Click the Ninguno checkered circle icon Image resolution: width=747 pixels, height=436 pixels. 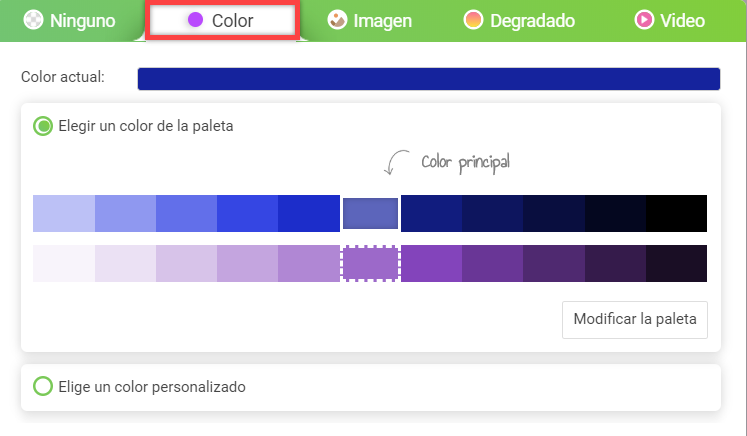33,20
